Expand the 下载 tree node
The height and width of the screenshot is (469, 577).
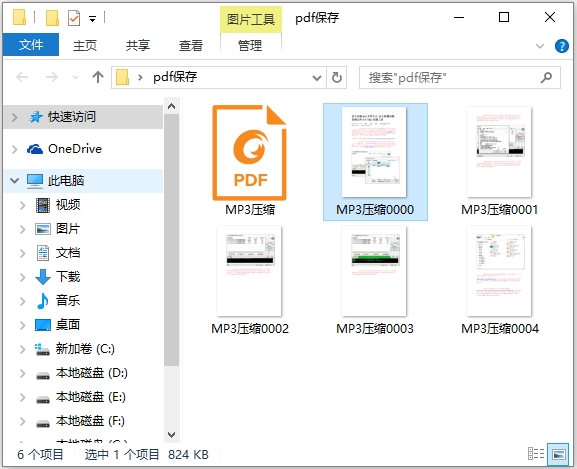22,277
